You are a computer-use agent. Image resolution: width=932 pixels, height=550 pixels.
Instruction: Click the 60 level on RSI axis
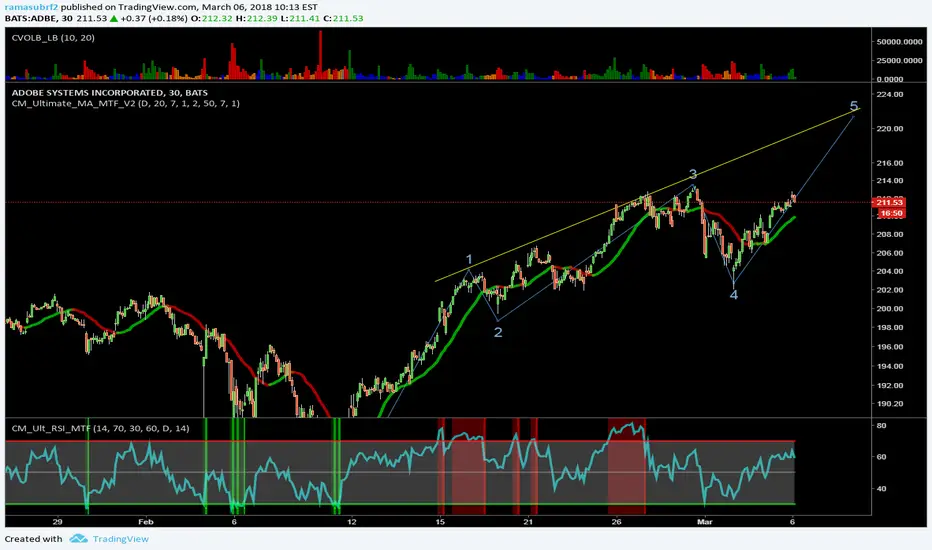point(881,457)
